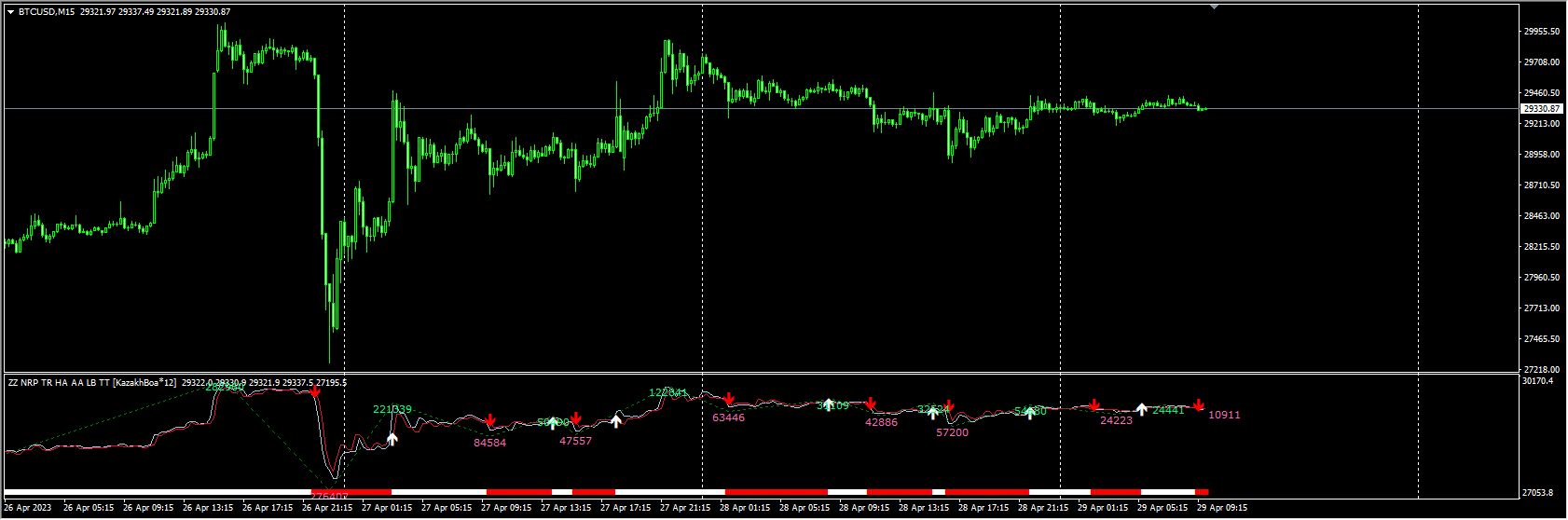Screen dimensions: 1568x520
Task: Click the red sell arrow above 63446
Action: click(x=729, y=400)
